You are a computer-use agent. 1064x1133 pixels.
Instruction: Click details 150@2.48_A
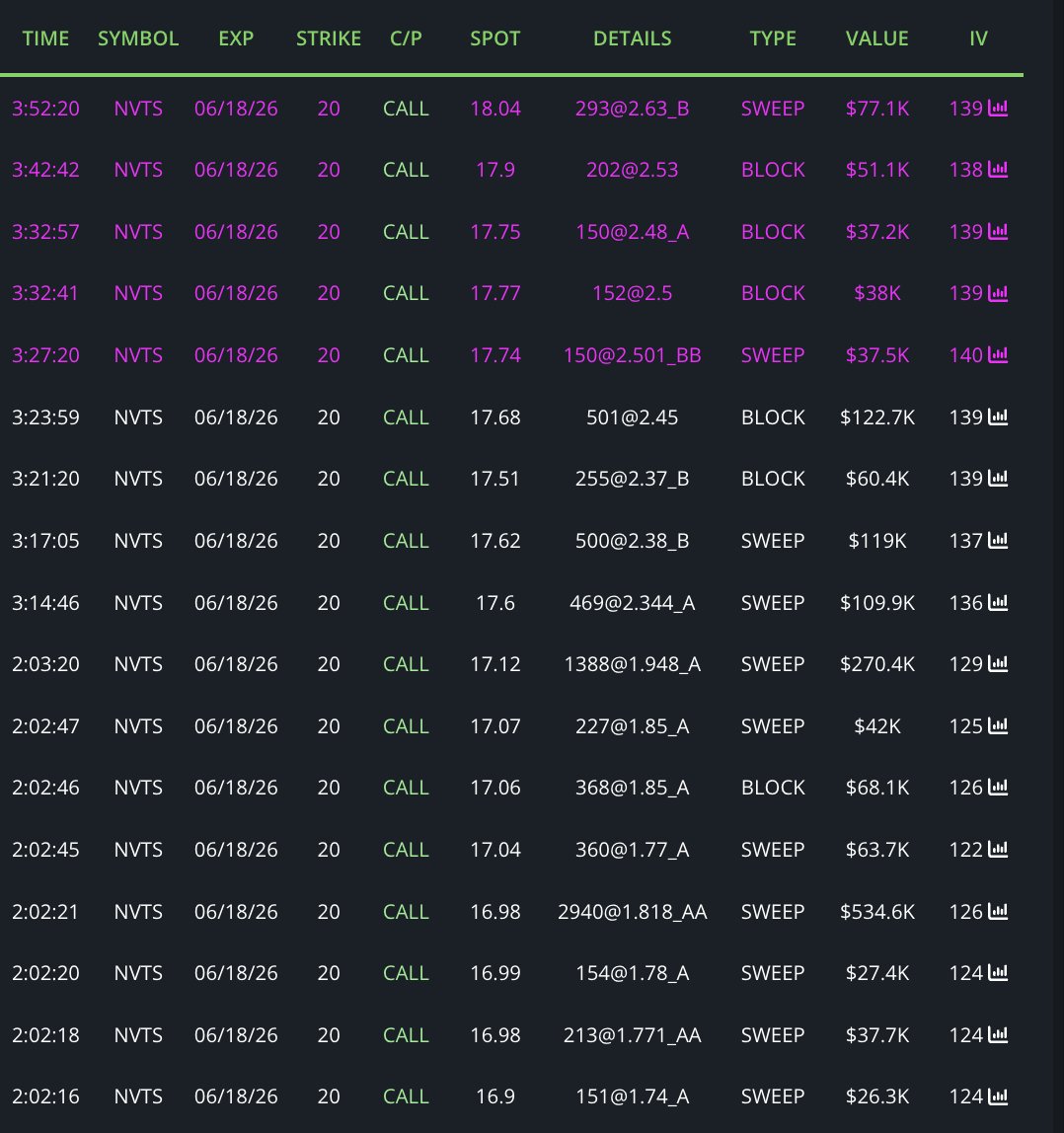[633, 232]
